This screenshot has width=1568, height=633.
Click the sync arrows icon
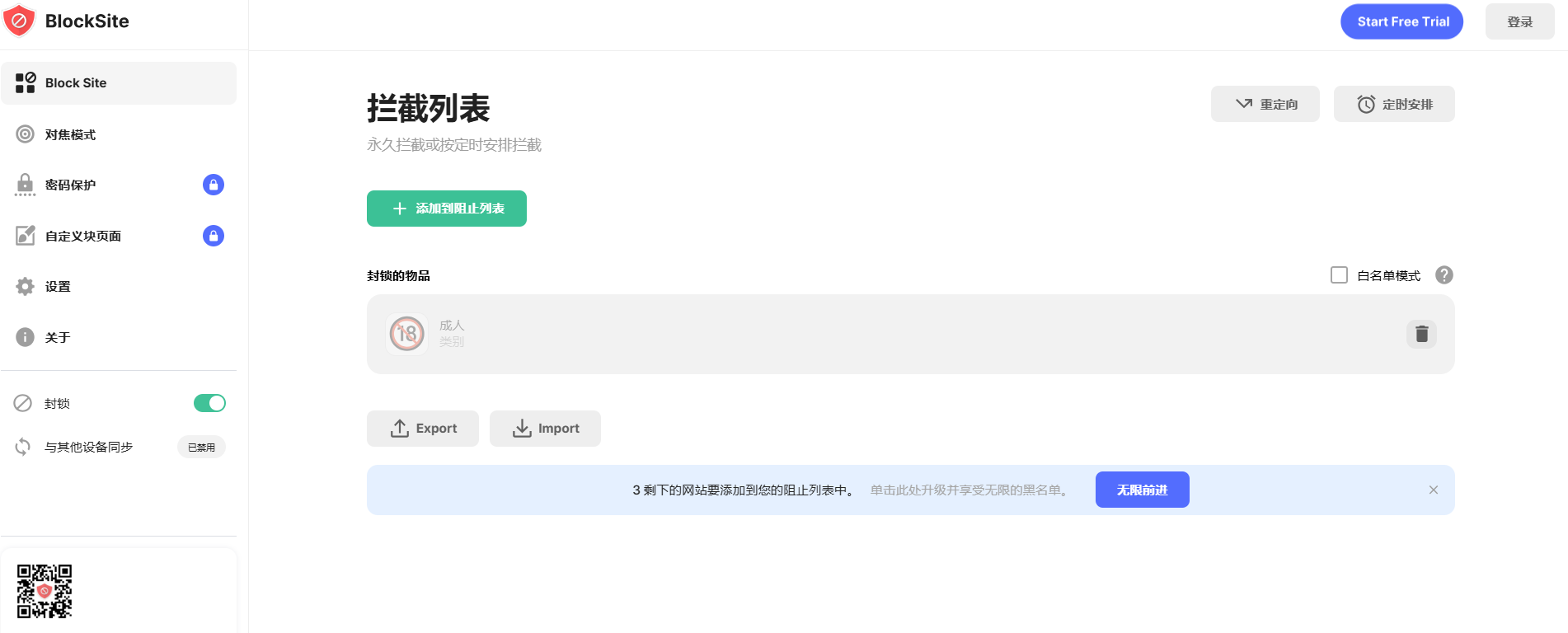coord(23,447)
